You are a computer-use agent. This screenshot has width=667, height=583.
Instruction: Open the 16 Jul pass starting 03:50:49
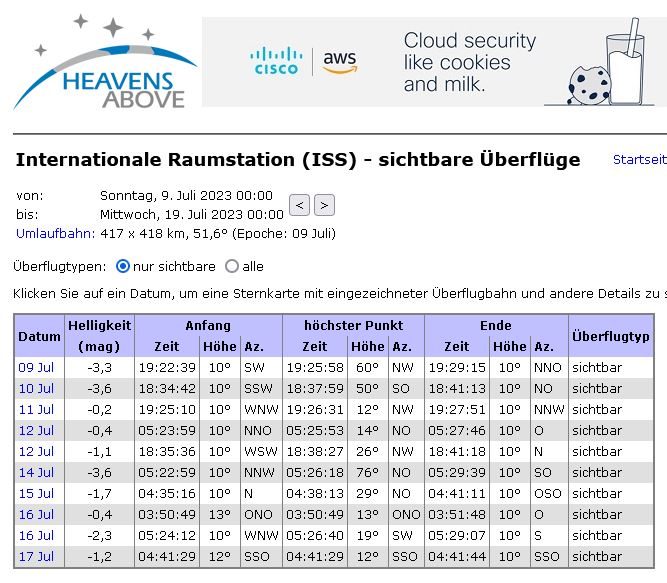point(36,515)
